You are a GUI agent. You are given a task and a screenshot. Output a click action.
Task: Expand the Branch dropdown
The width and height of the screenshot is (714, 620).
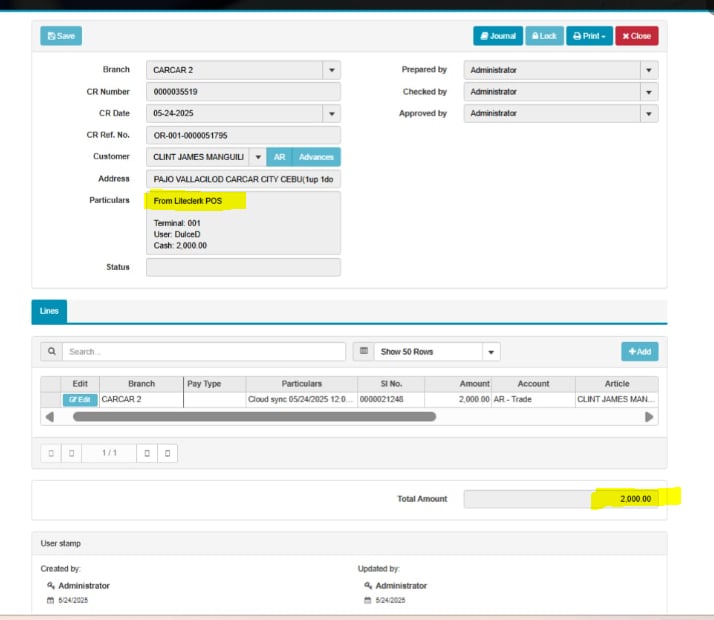pyautogui.click(x=331, y=70)
